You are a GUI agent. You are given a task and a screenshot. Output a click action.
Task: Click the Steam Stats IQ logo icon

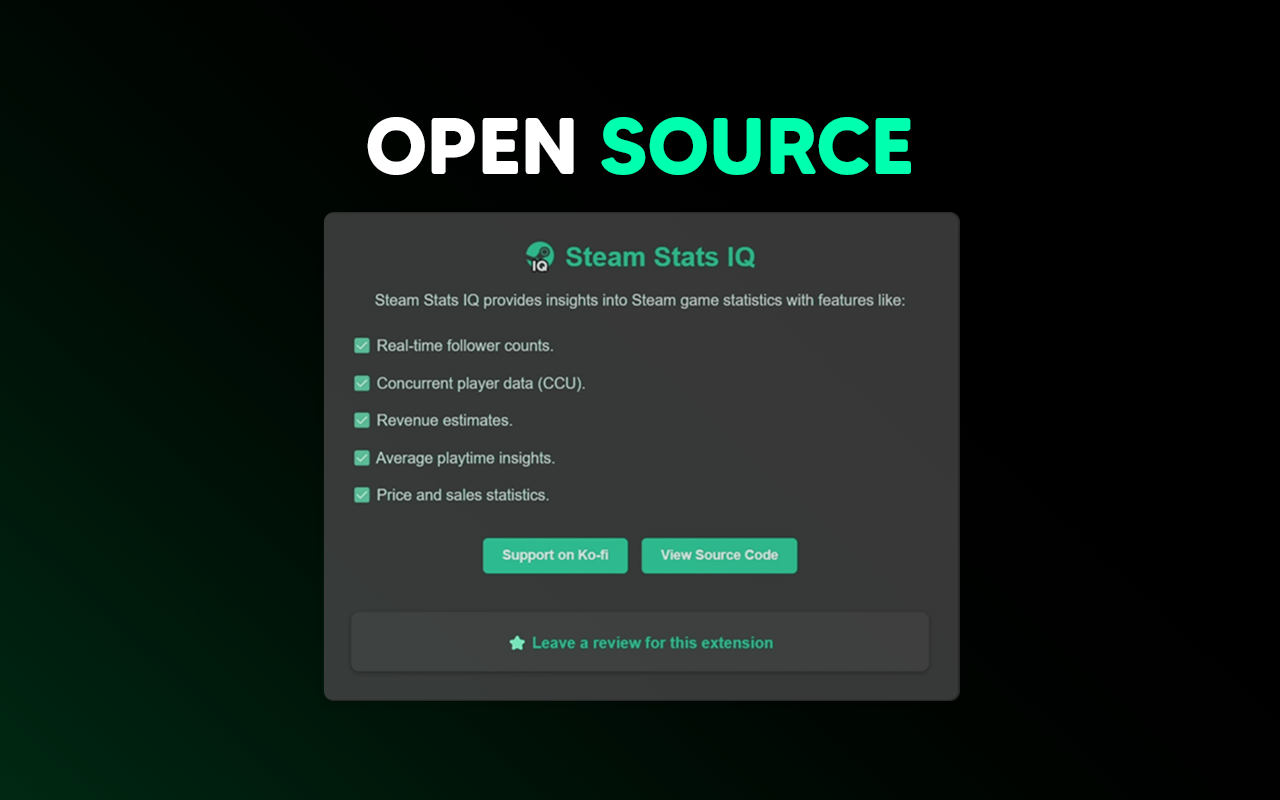coord(540,257)
